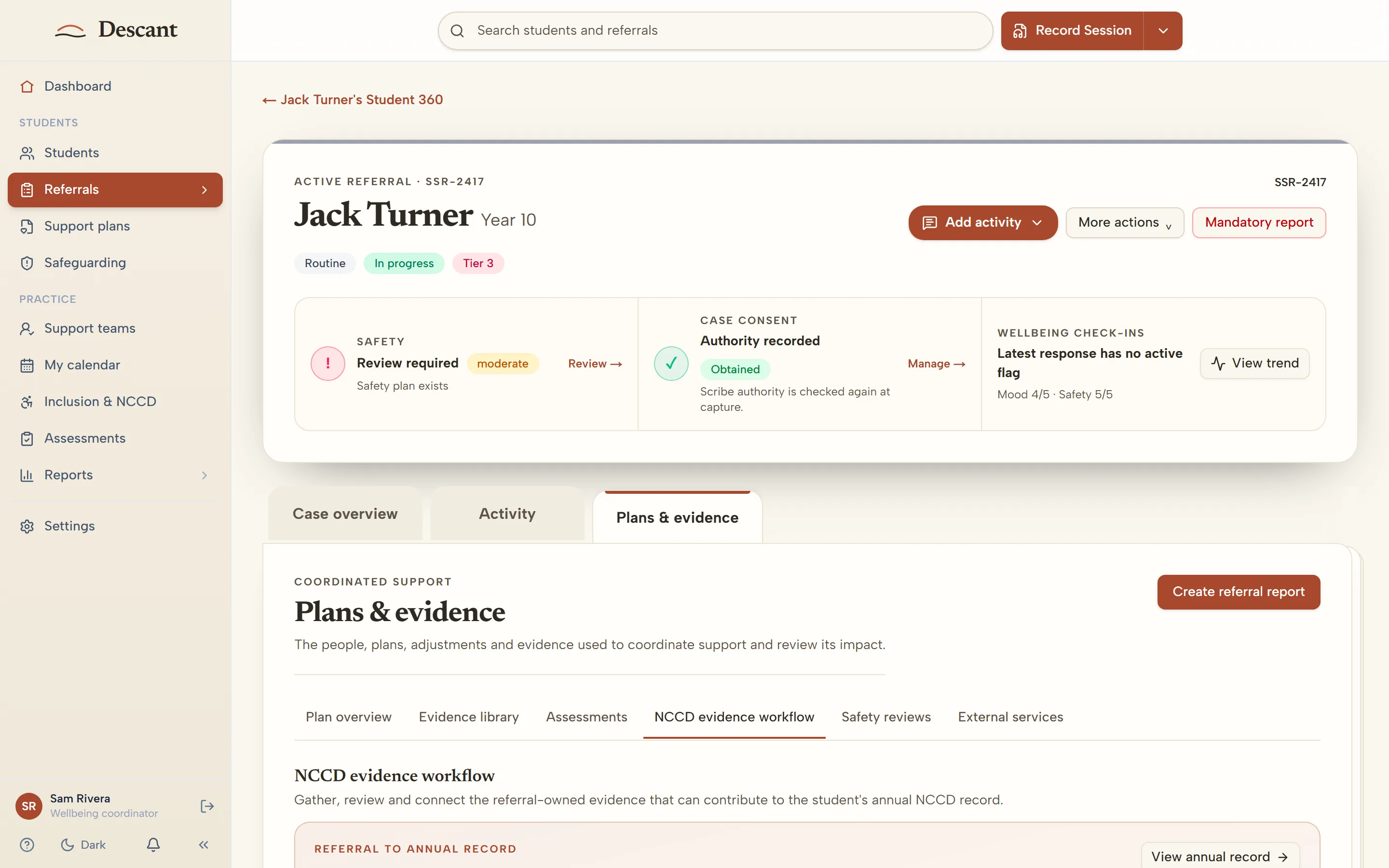This screenshot has height=868, width=1389.
Task: Open My calendar
Action: (115, 365)
